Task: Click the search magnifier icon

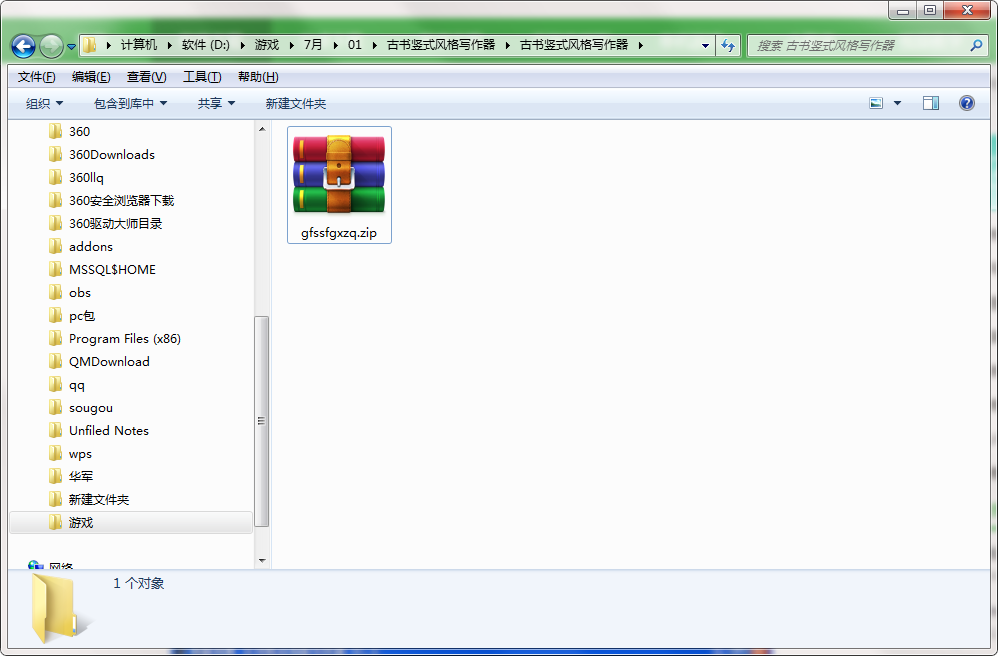Action: (976, 45)
